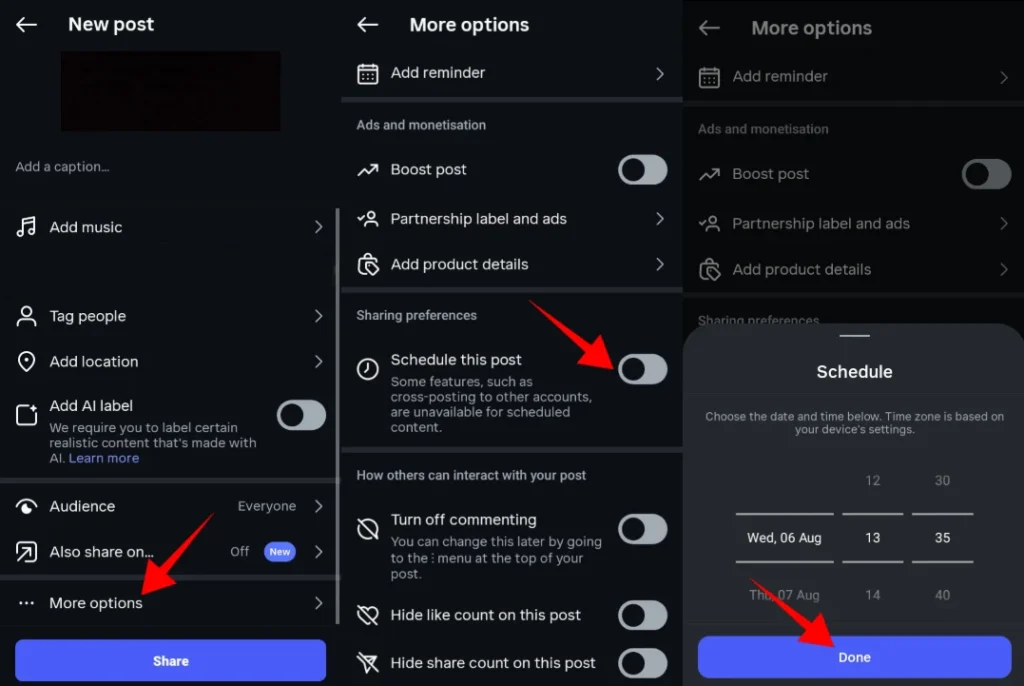Viewport: 1024px width, 686px height.
Task: Click the Tag people person icon
Action: tap(26, 316)
